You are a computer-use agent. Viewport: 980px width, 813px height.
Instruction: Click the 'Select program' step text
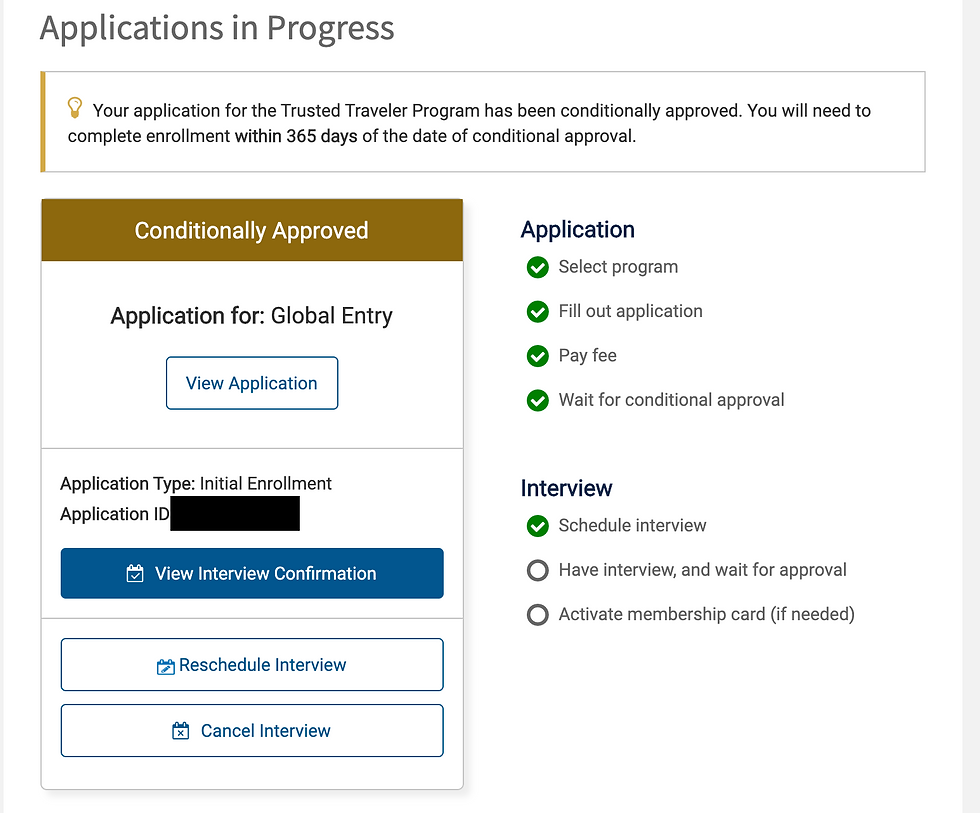coord(618,267)
